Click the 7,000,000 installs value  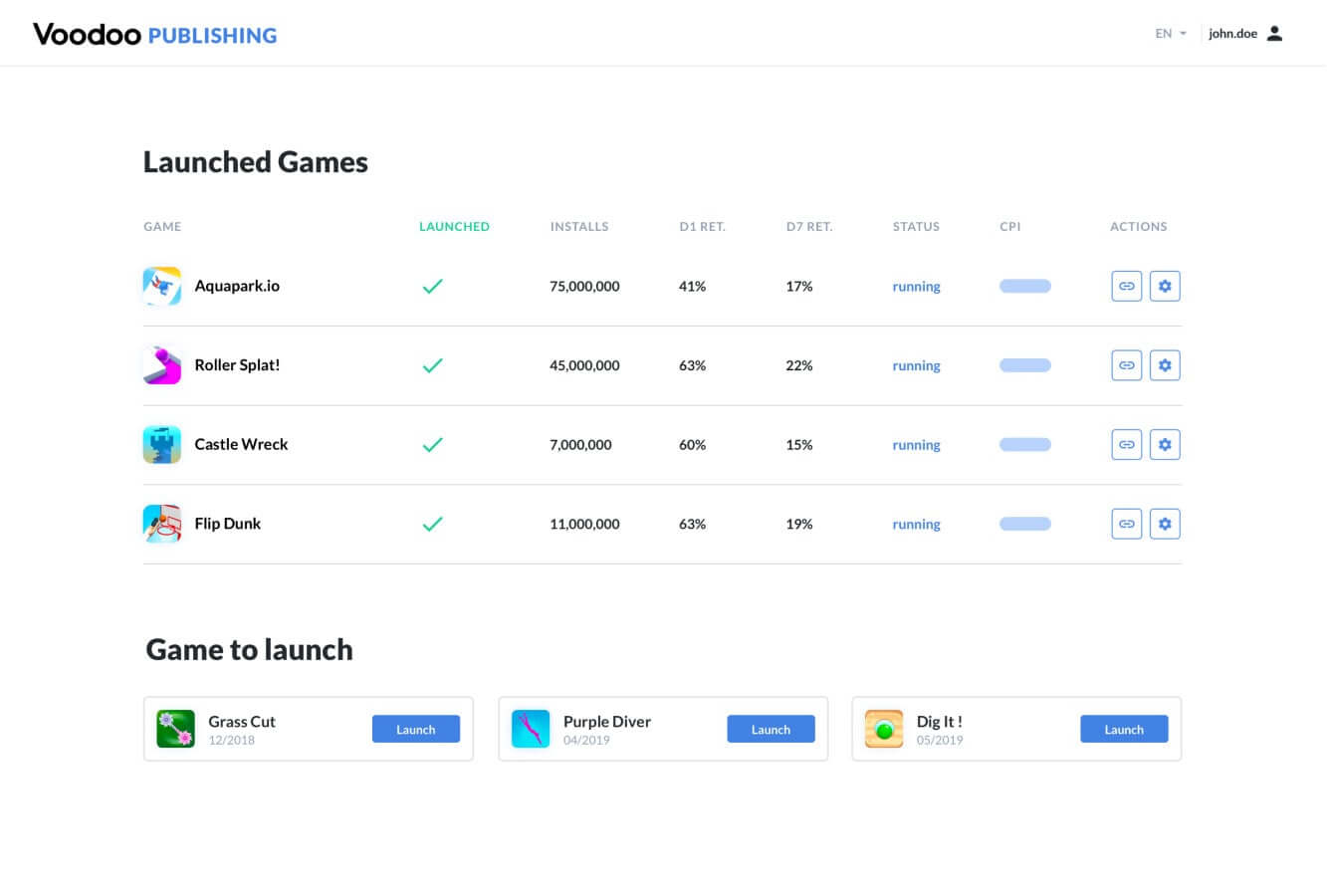(580, 445)
